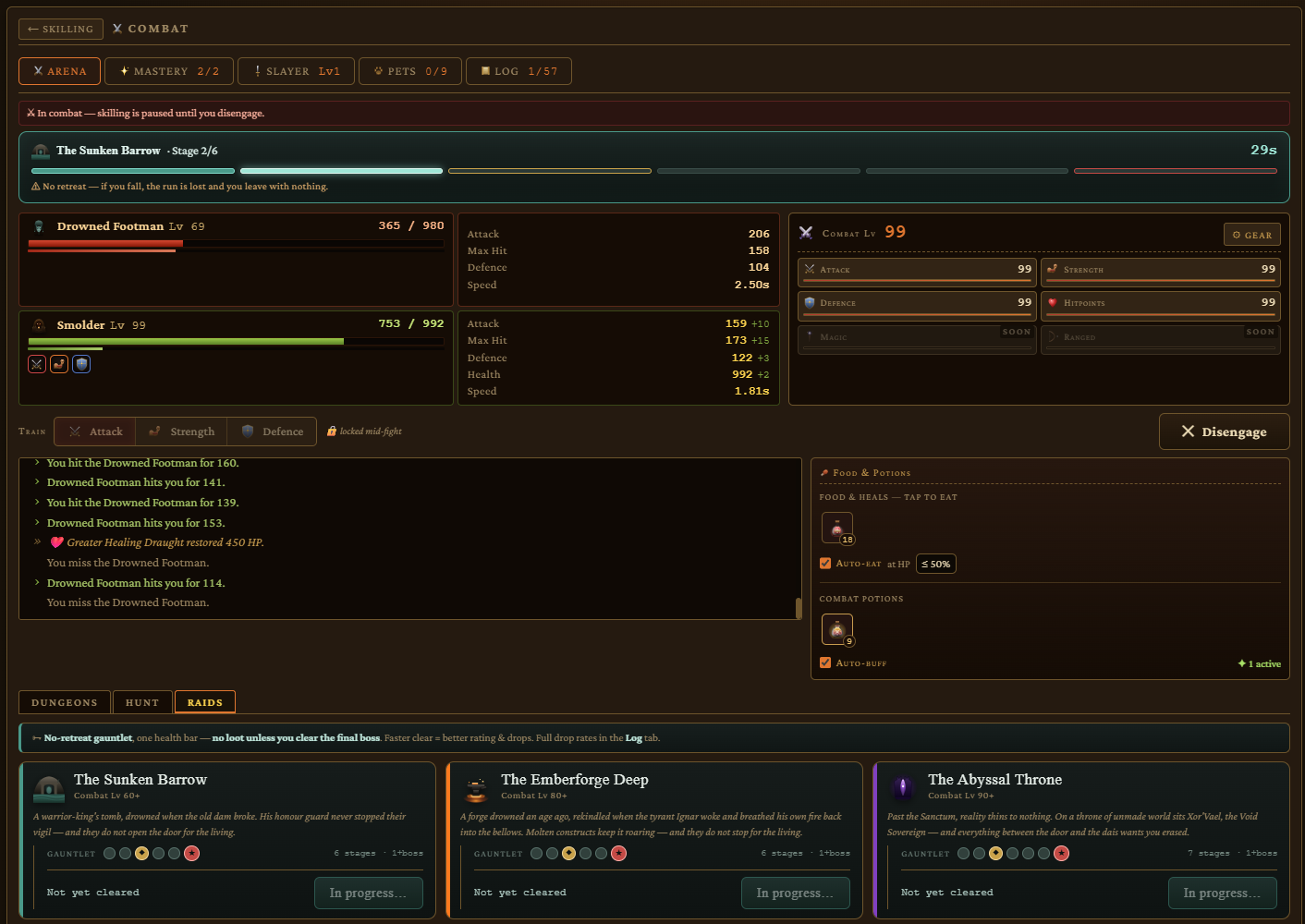Toggle the Auto-eat checkbox
The width and height of the screenshot is (1305, 924).
click(825, 563)
